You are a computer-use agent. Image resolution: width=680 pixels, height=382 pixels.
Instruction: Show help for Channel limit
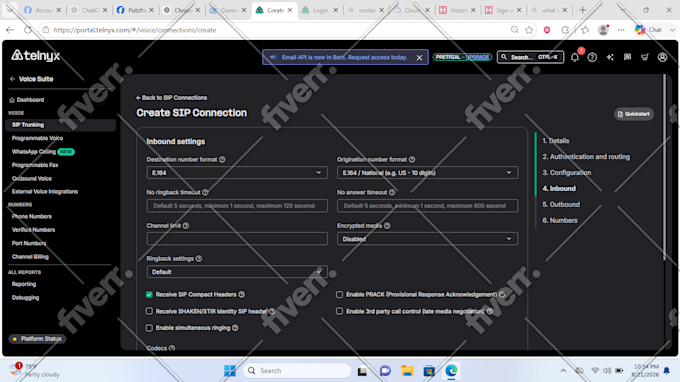click(186, 225)
